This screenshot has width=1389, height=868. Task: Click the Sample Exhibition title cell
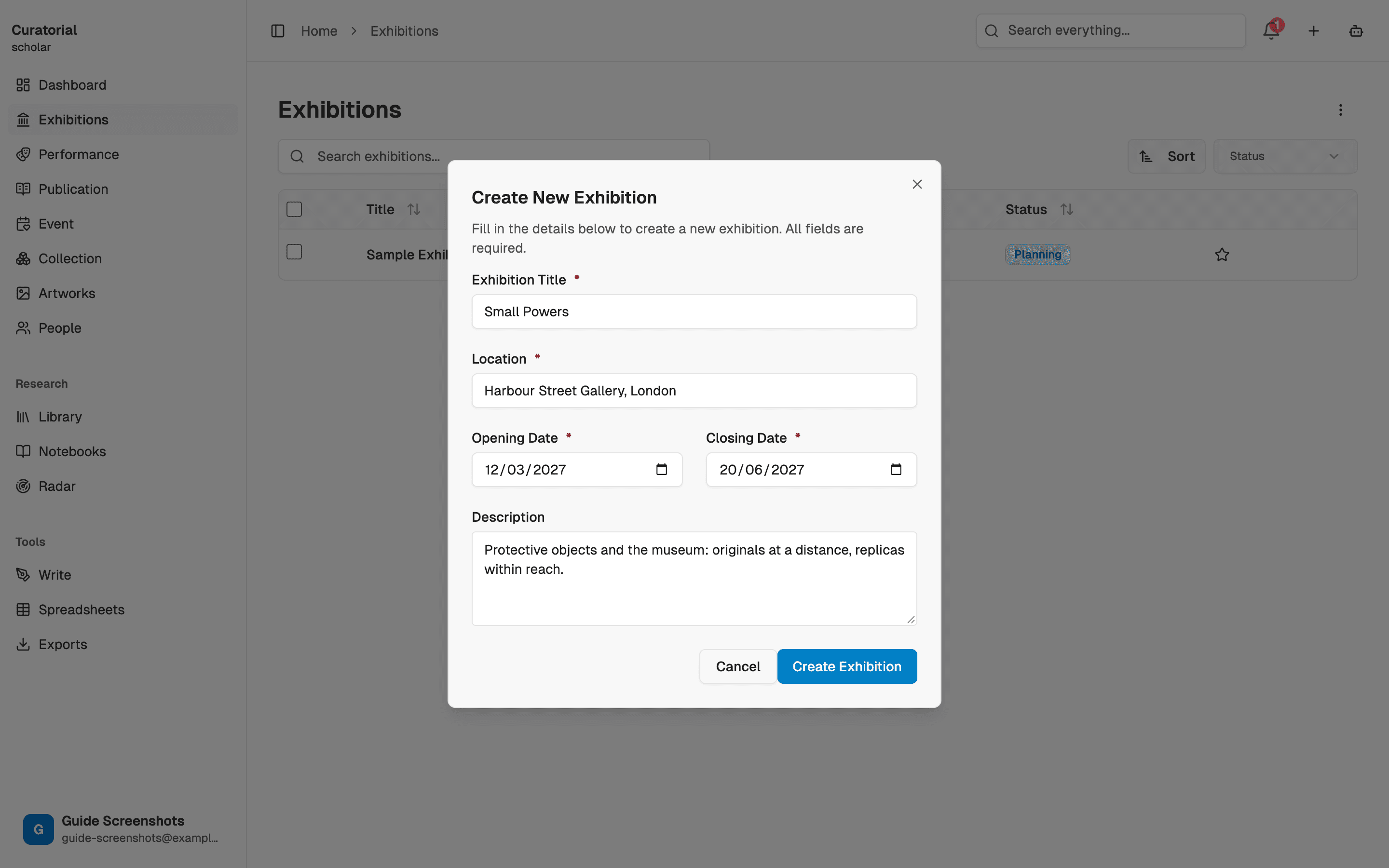[x=407, y=254]
